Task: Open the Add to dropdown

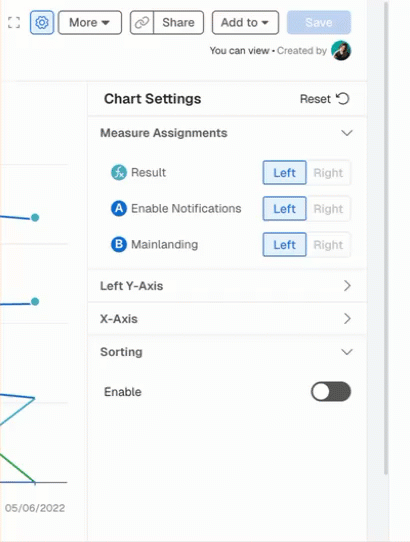Action: point(245,23)
